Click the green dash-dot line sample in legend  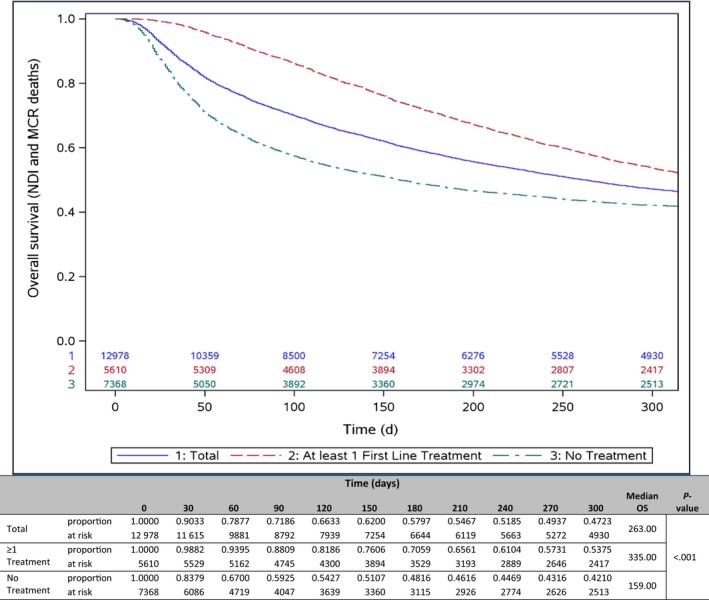point(518,456)
